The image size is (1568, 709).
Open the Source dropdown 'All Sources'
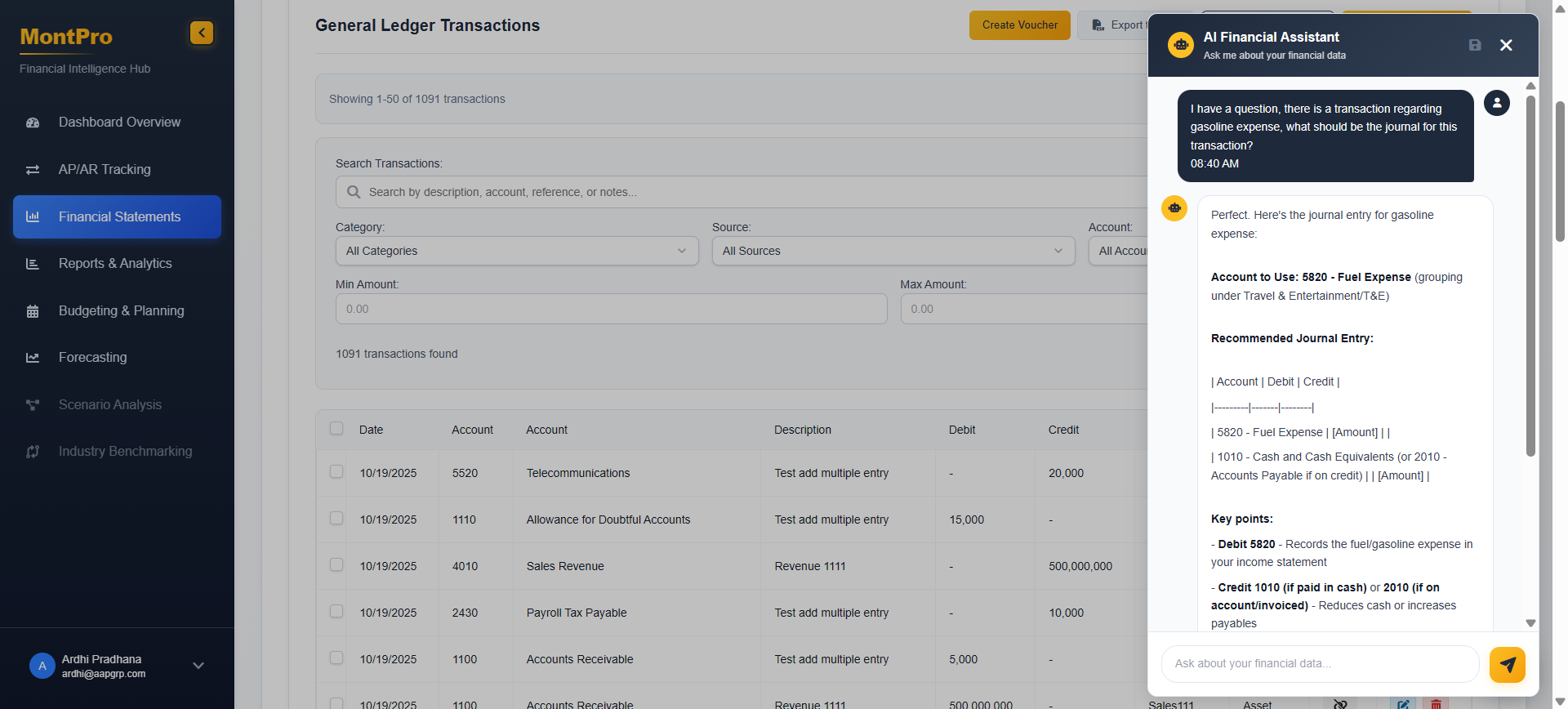pyautogui.click(x=893, y=251)
